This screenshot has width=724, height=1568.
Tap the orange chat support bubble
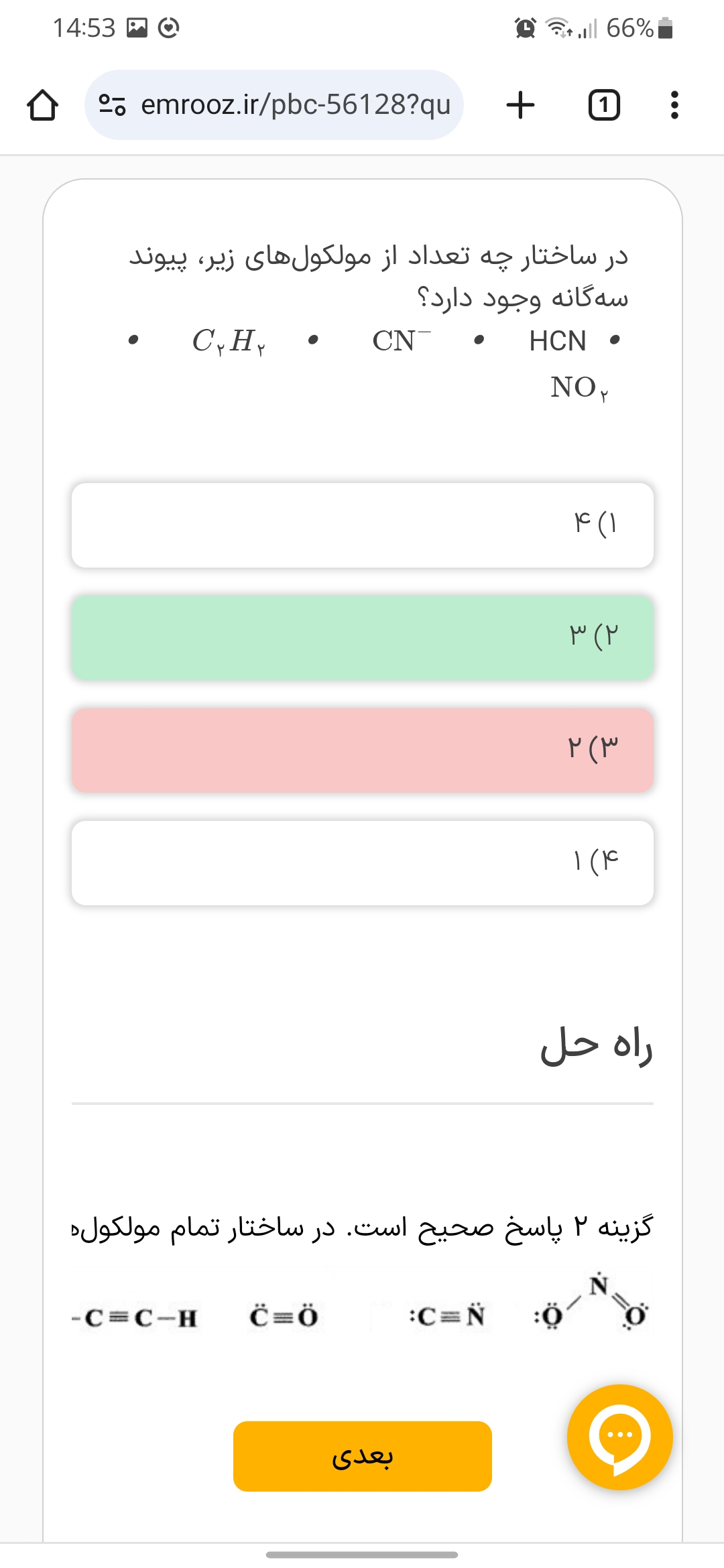click(619, 1437)
